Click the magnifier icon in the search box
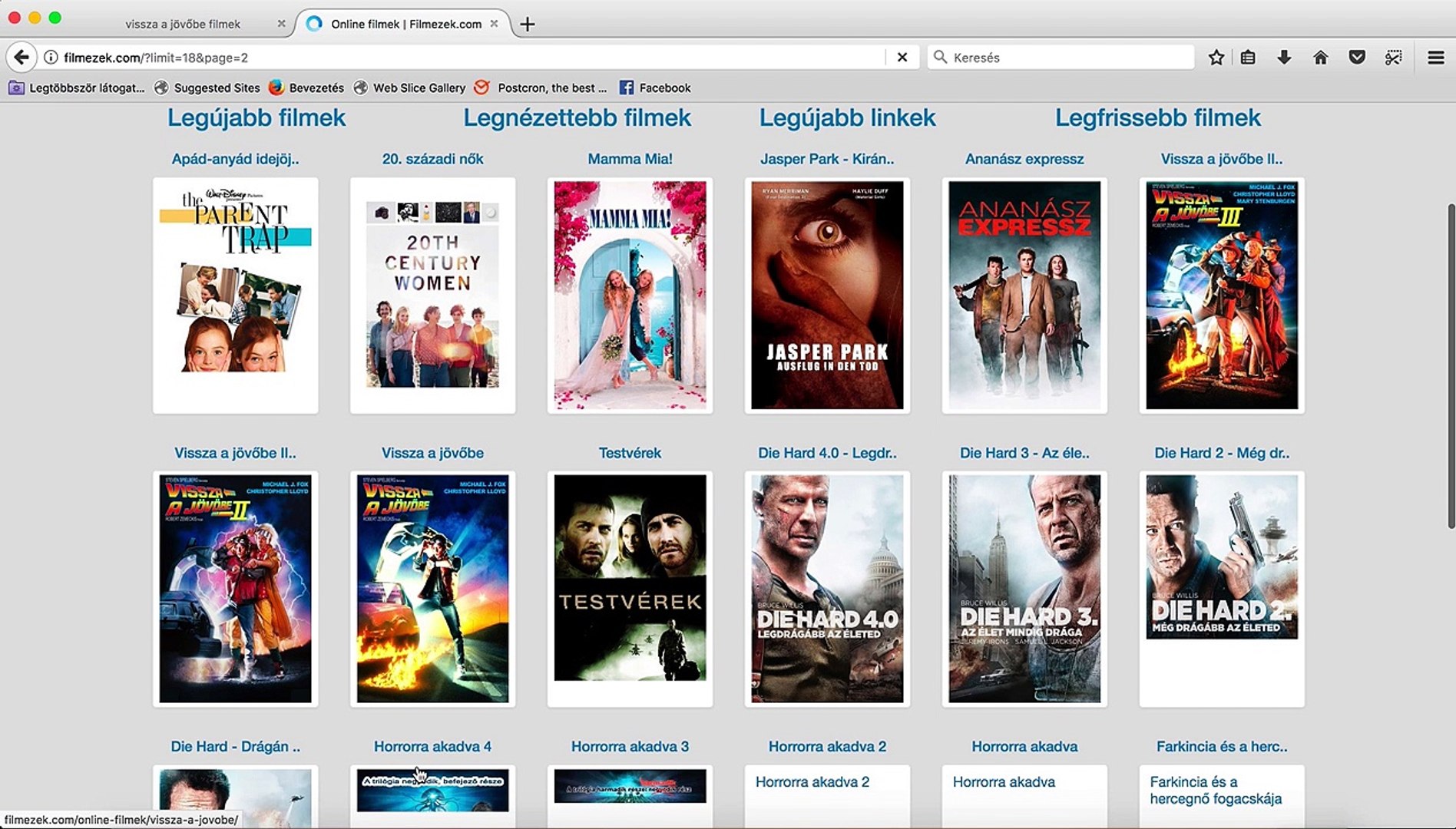This screenshot has height=829, width=1456. 940,58
